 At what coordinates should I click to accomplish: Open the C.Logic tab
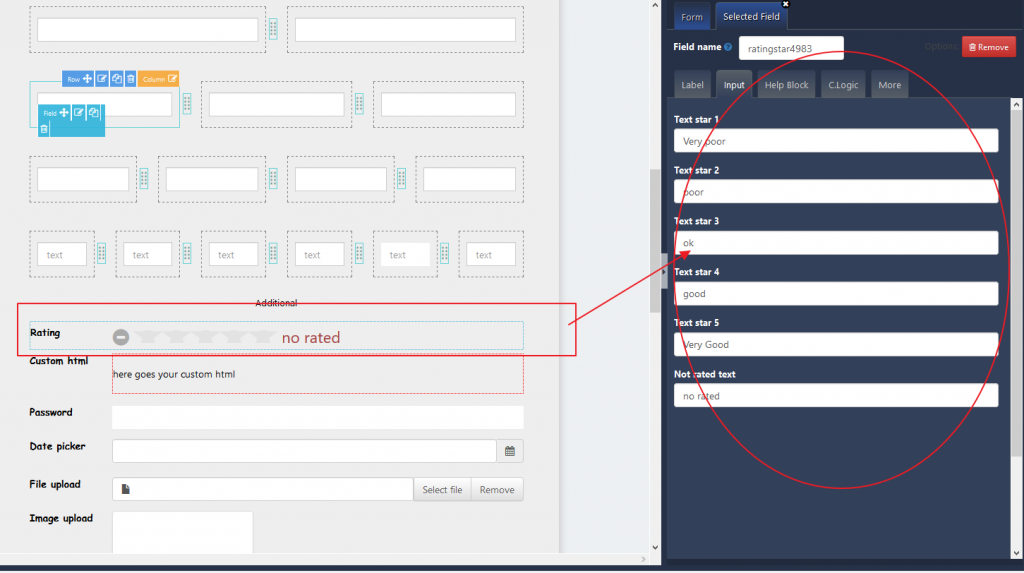tap(844, 85)
